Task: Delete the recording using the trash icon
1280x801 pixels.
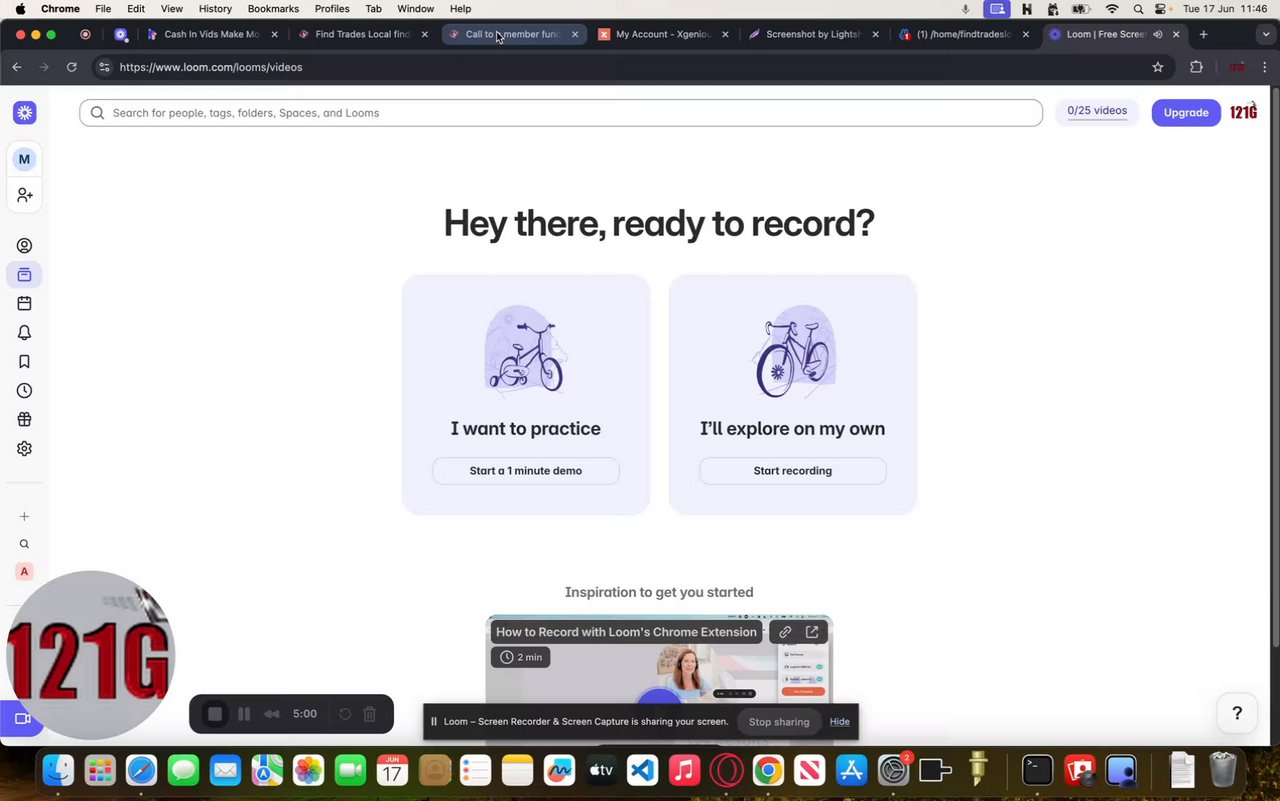Action: pos(369,714)
